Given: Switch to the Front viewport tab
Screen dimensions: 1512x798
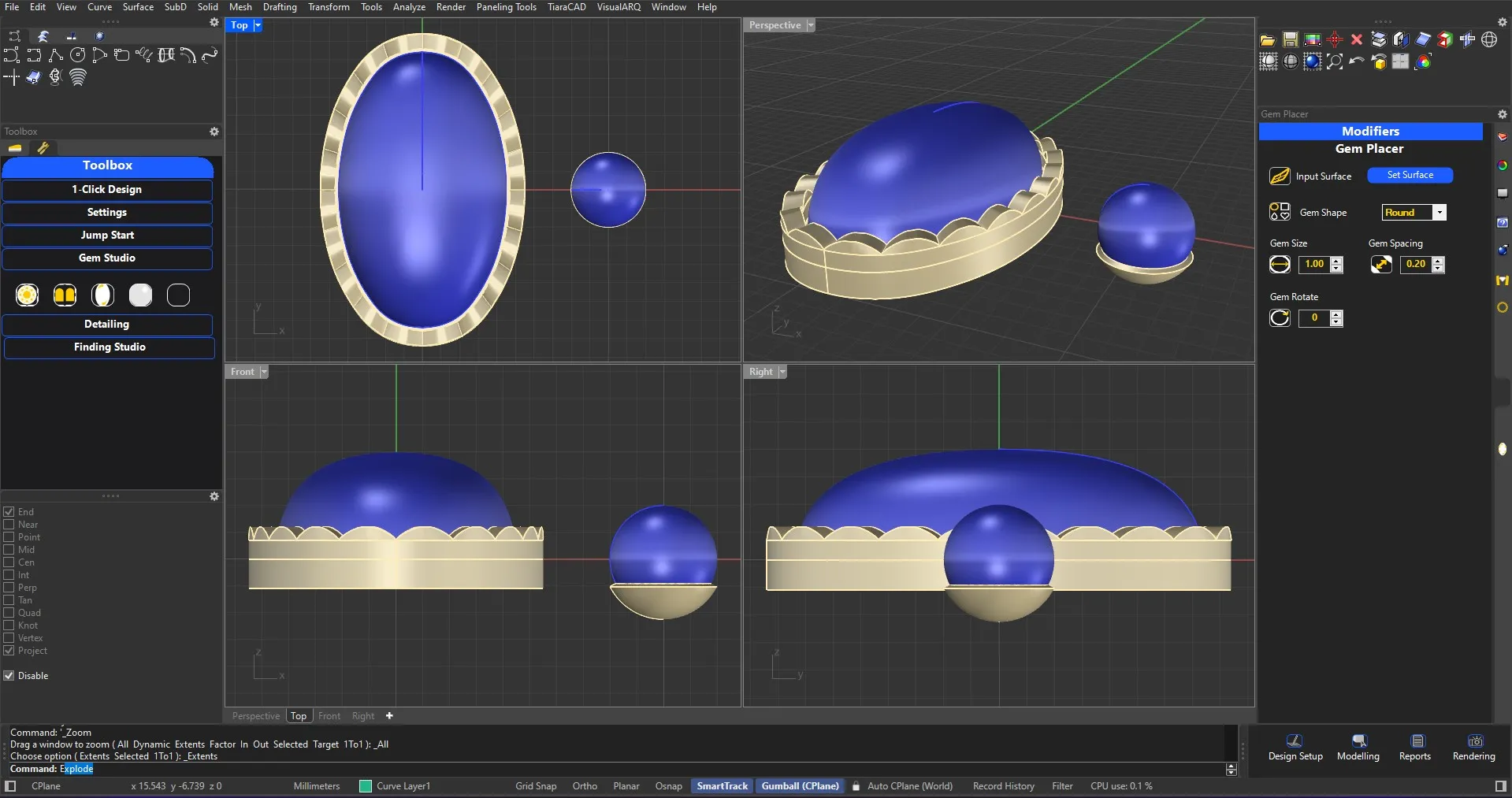Looking at the screenshot, I should tap(329, 716).
